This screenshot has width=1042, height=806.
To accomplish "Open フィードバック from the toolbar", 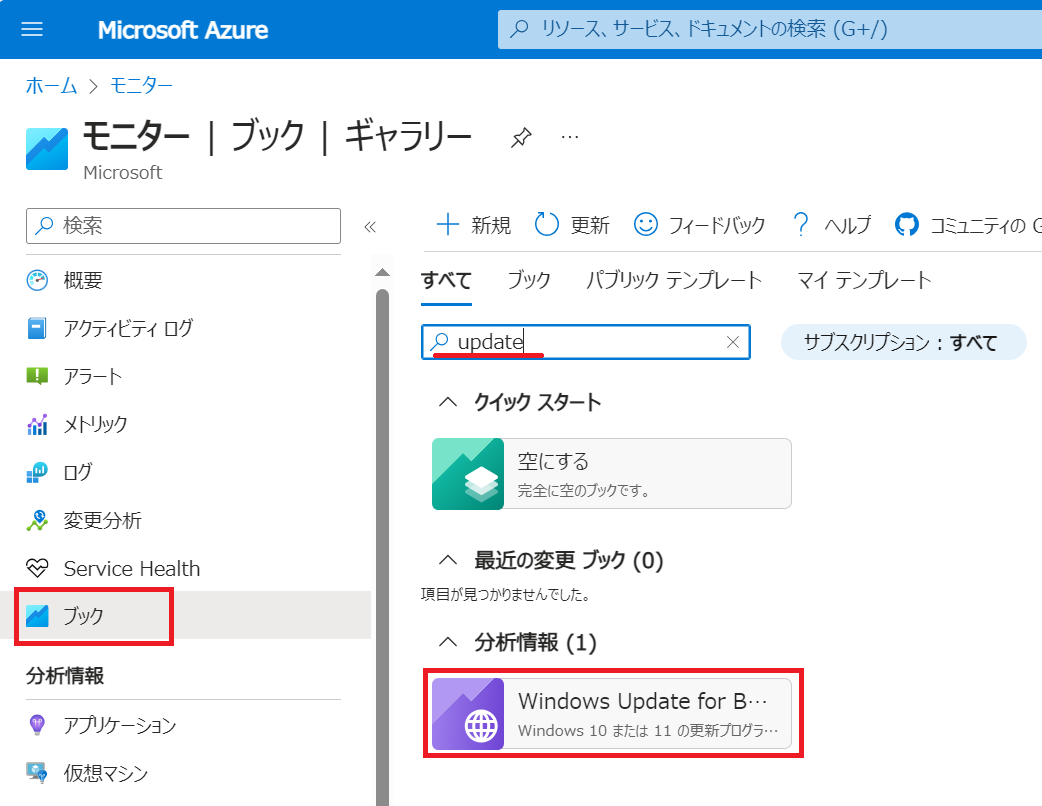I will (x=699, y=225).
